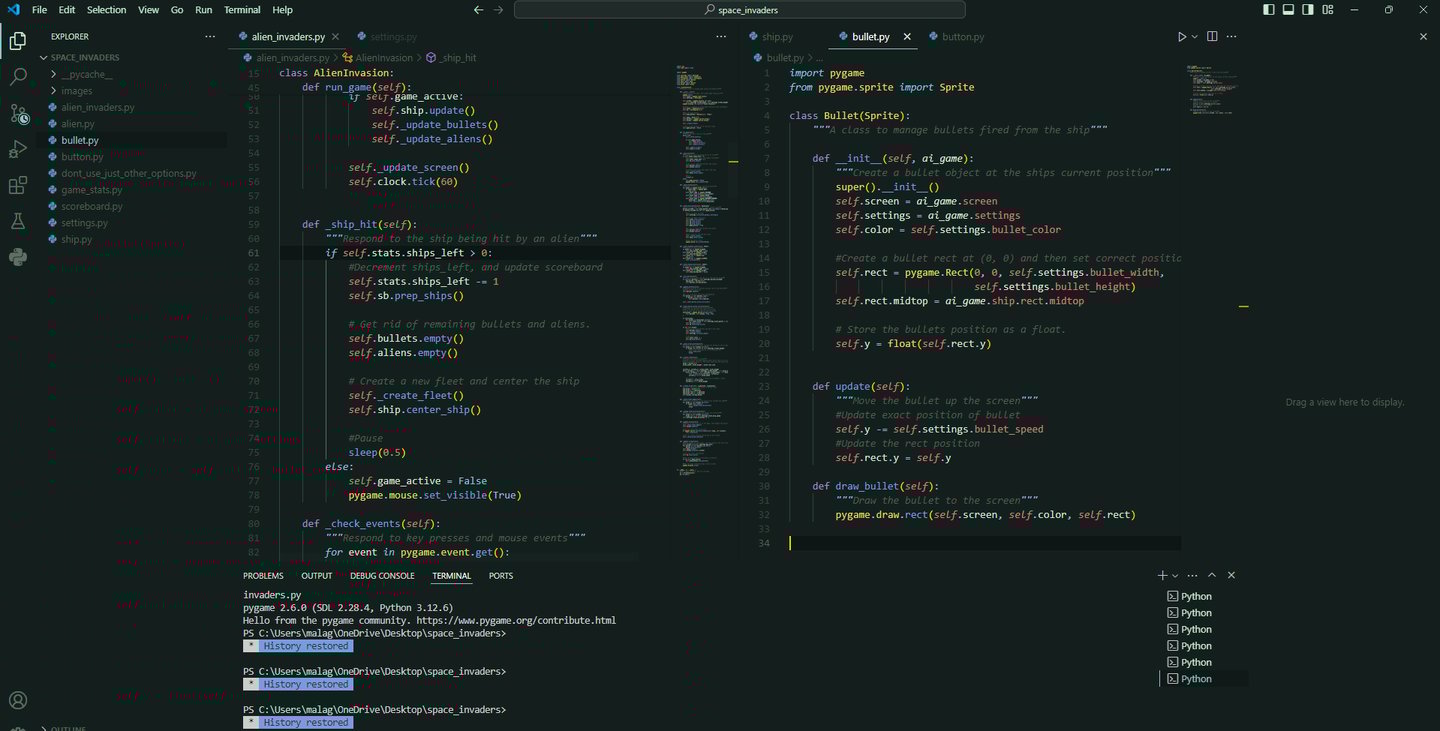Click the space_invaders command center search box
Screen dimensions: 1440x731
click(x=740, y=10)
